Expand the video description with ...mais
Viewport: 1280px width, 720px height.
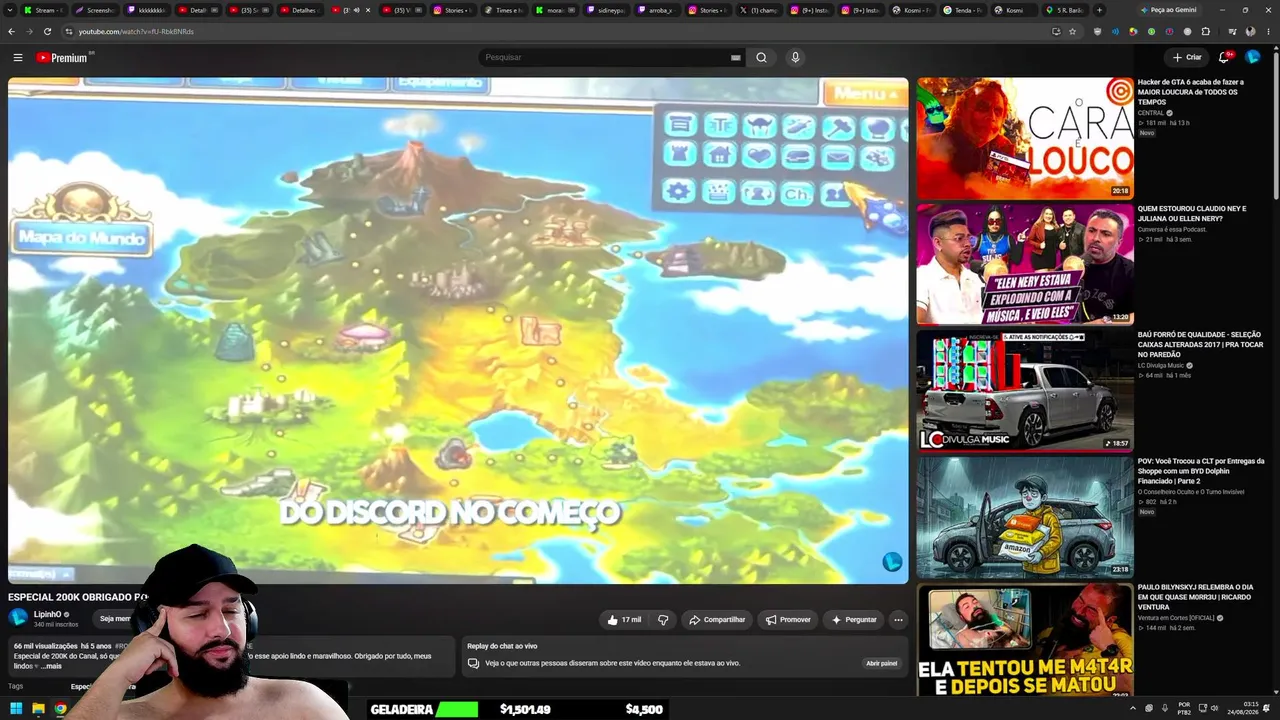(51, 666)
